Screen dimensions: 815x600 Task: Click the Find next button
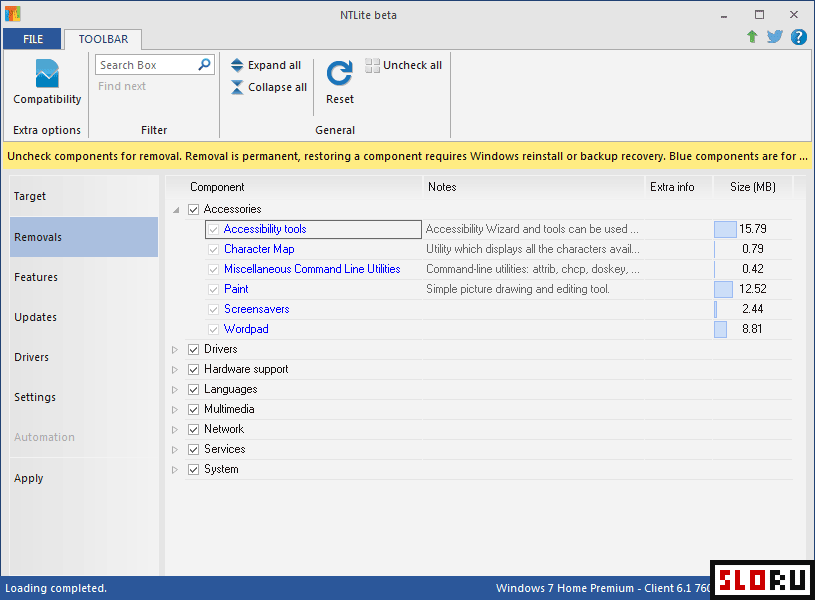(x=122, y=86)
